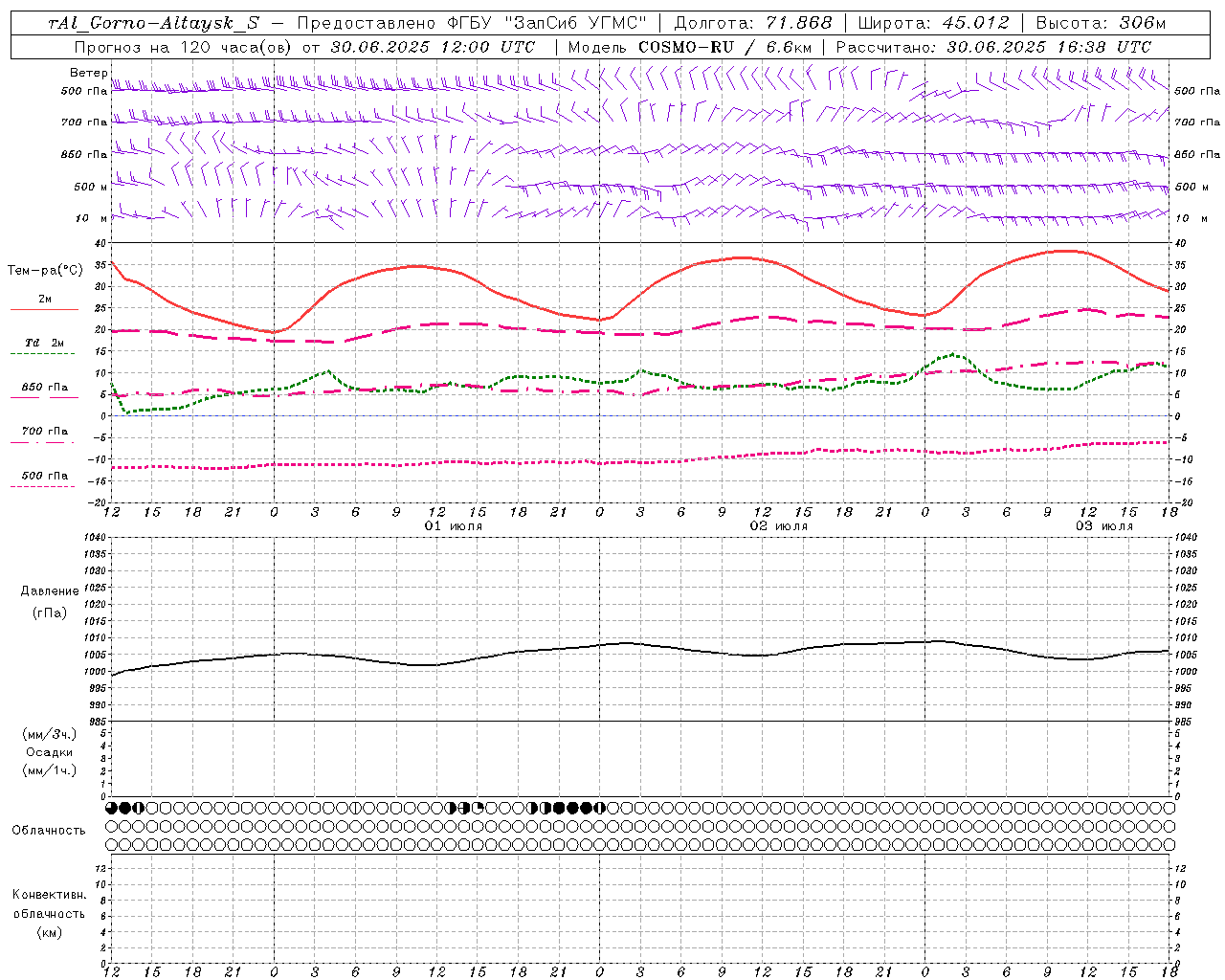Click the '(гПа)' pressure units label
1225x980 pixels.
point(50,612)
